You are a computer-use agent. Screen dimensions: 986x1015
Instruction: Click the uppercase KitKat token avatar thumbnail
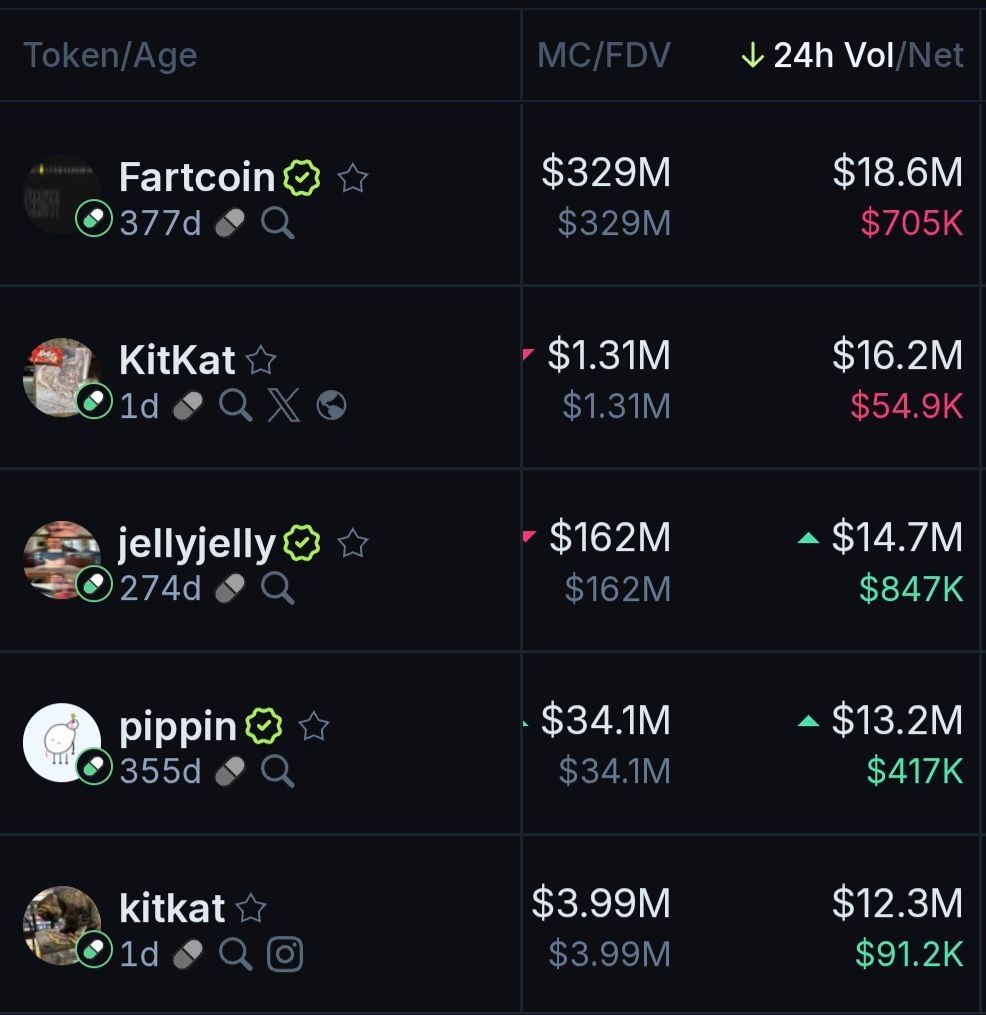62,376
